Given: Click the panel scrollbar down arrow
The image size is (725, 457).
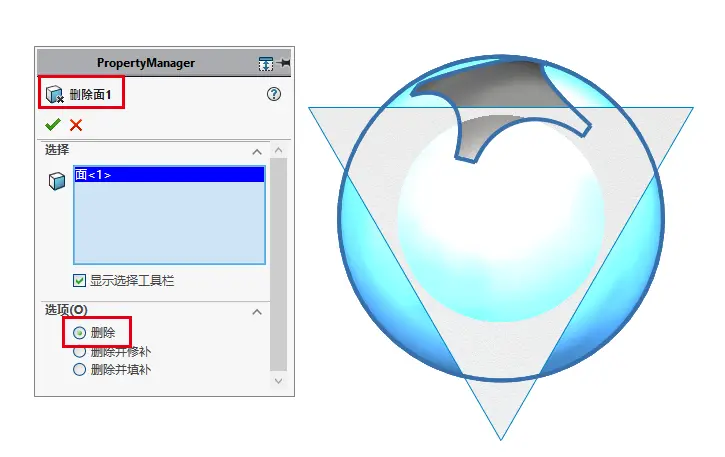Looking at the screenshot, I should (278, 381).
